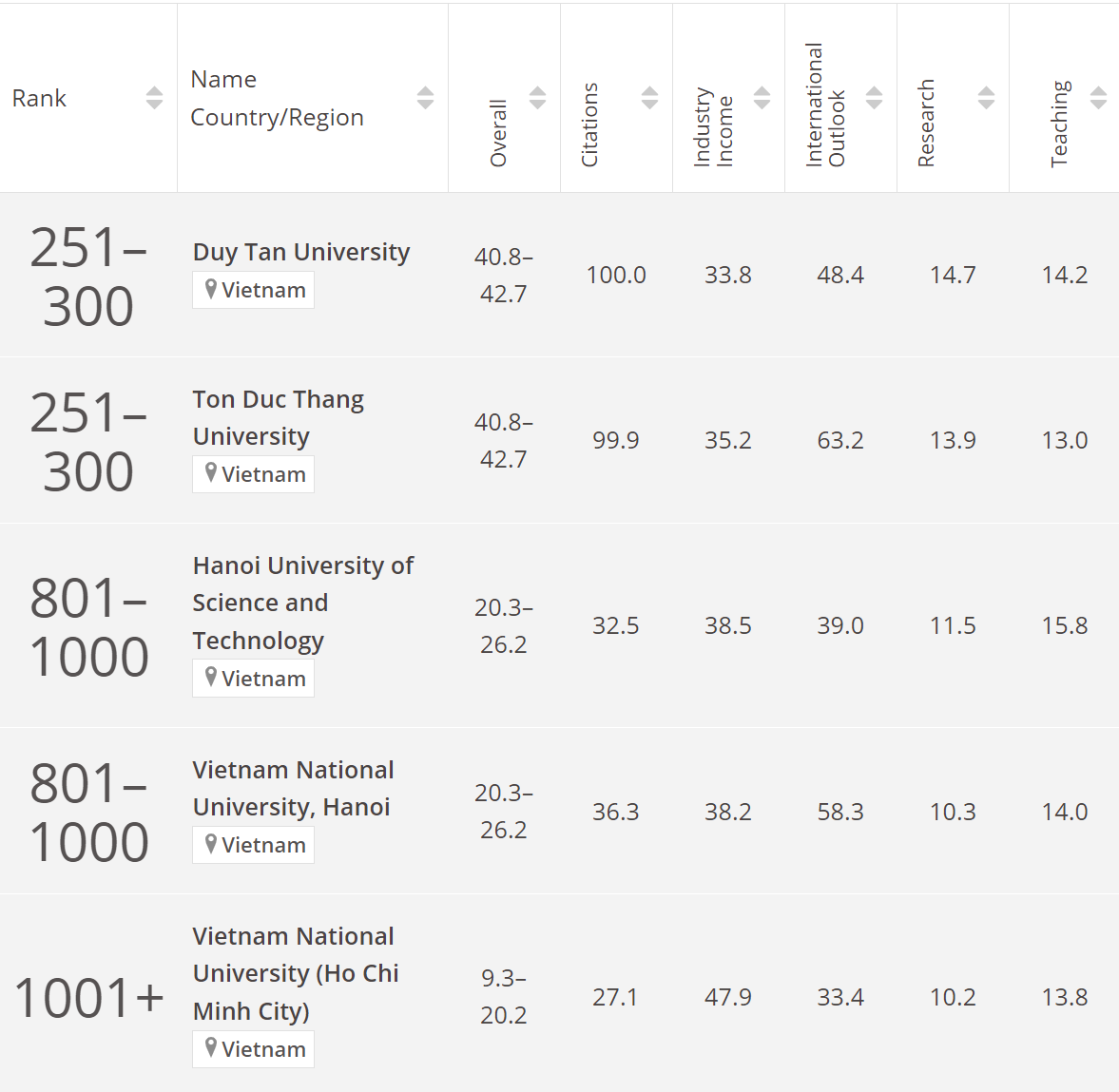This screenshot has height=1092, width=1119.
Task: Sort by Industry Income arrows
Action: click(762, 98)
